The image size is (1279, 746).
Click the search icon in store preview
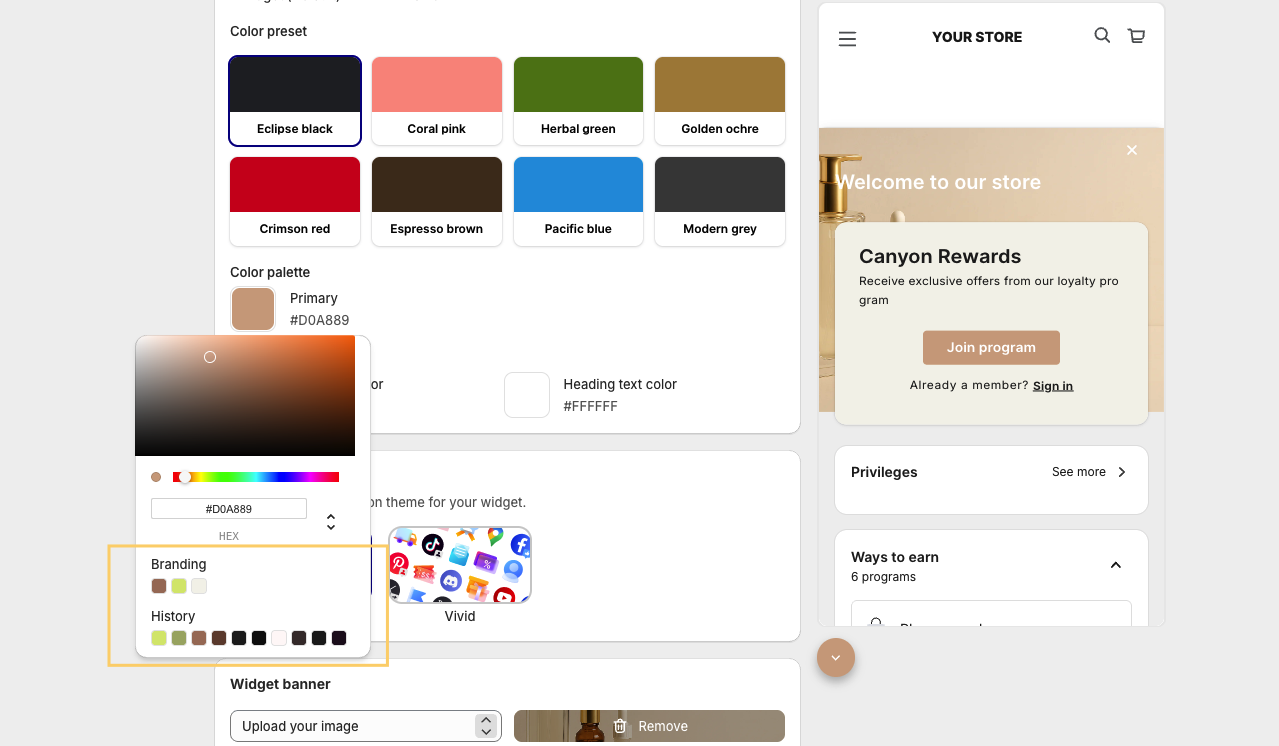click(1102, 36)
